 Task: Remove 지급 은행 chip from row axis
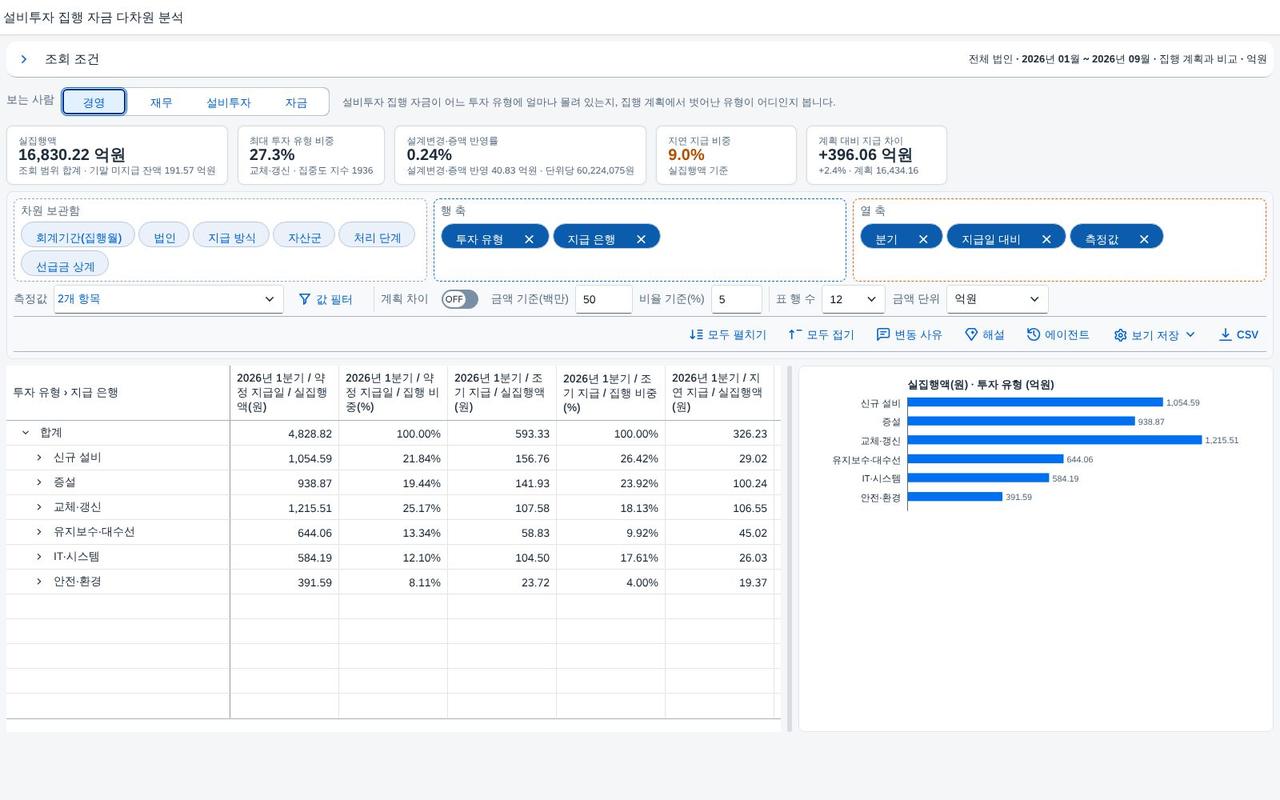641,239
